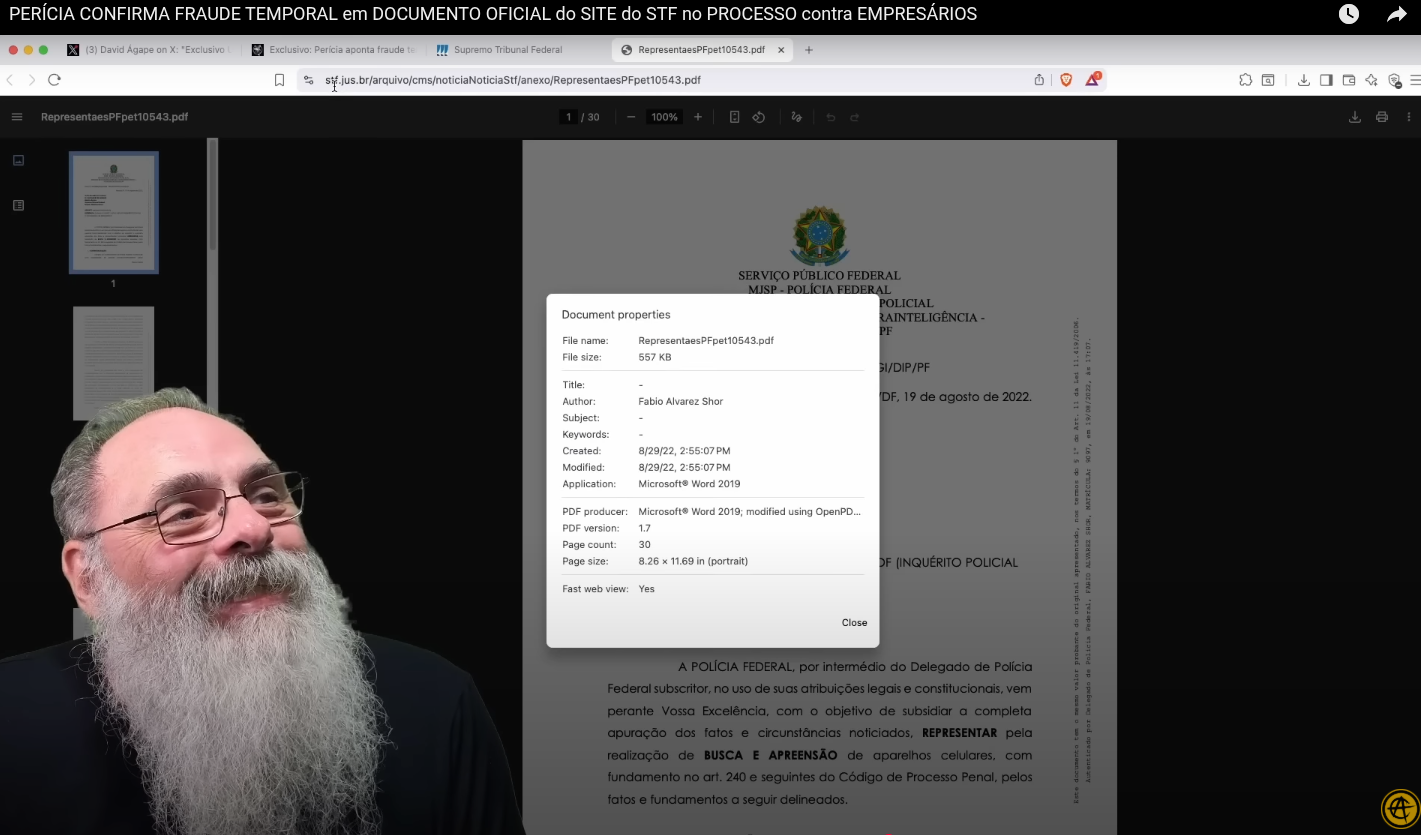Open PDF viewer more actions menu
Screen dimensions: 1421x835
(1408, 117)
